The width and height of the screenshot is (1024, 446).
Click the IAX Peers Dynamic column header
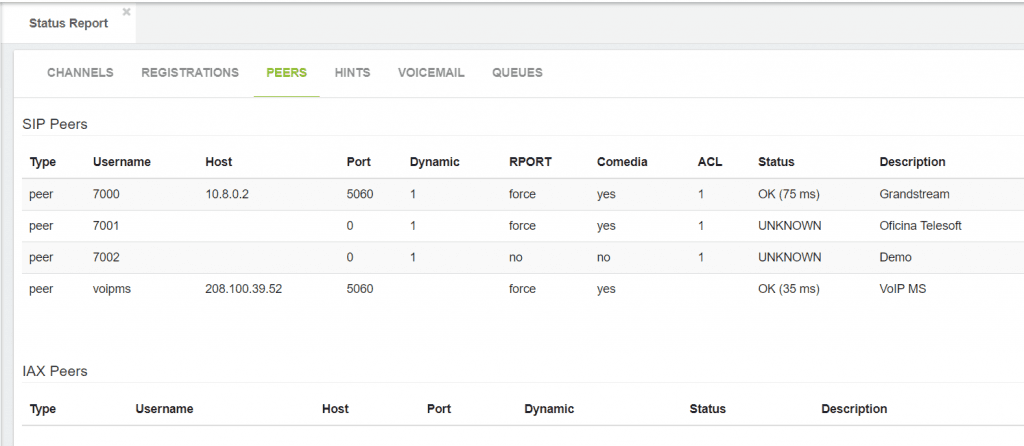[549, 409]
